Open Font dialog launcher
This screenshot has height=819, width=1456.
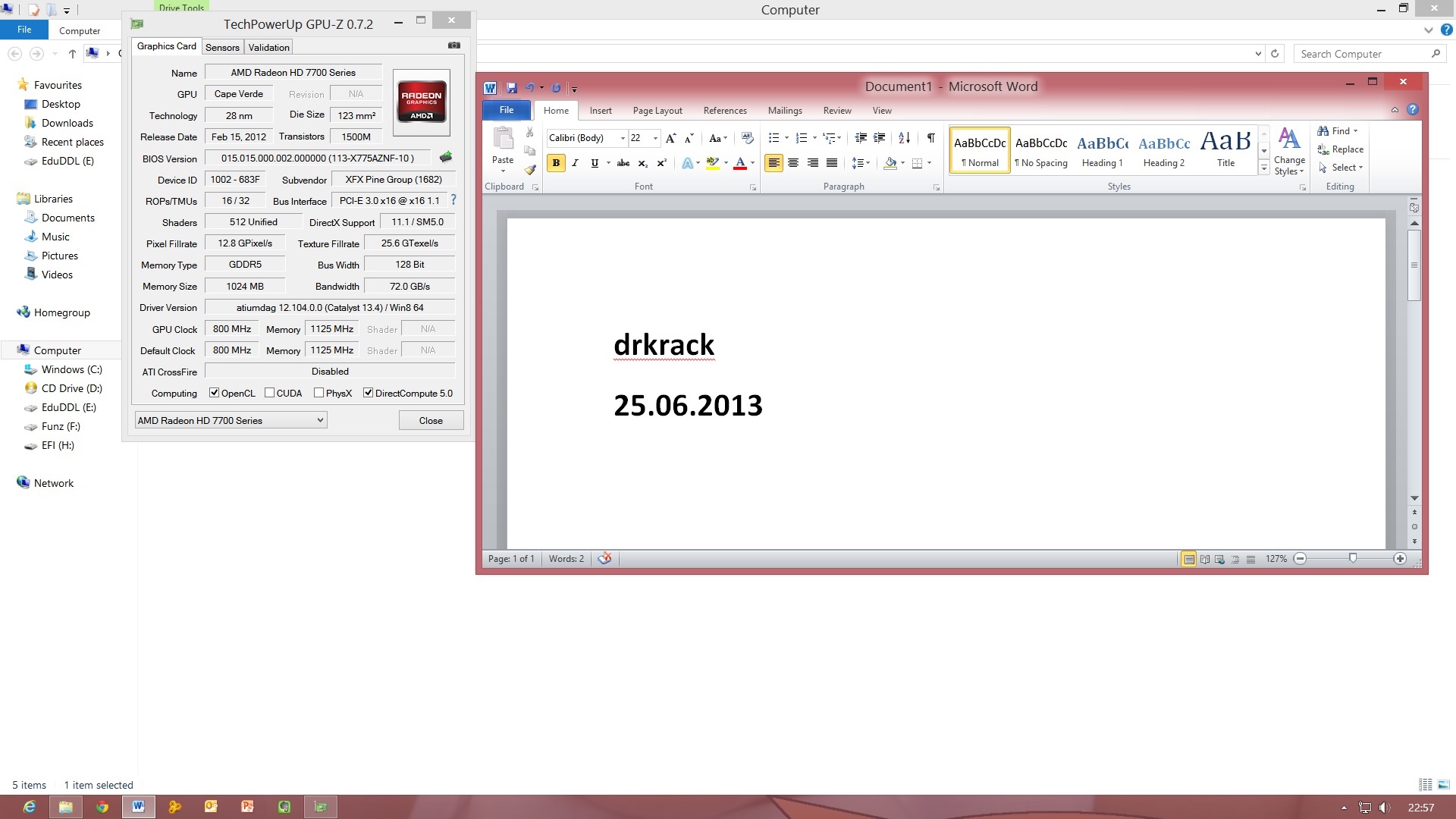click(753, 187)
